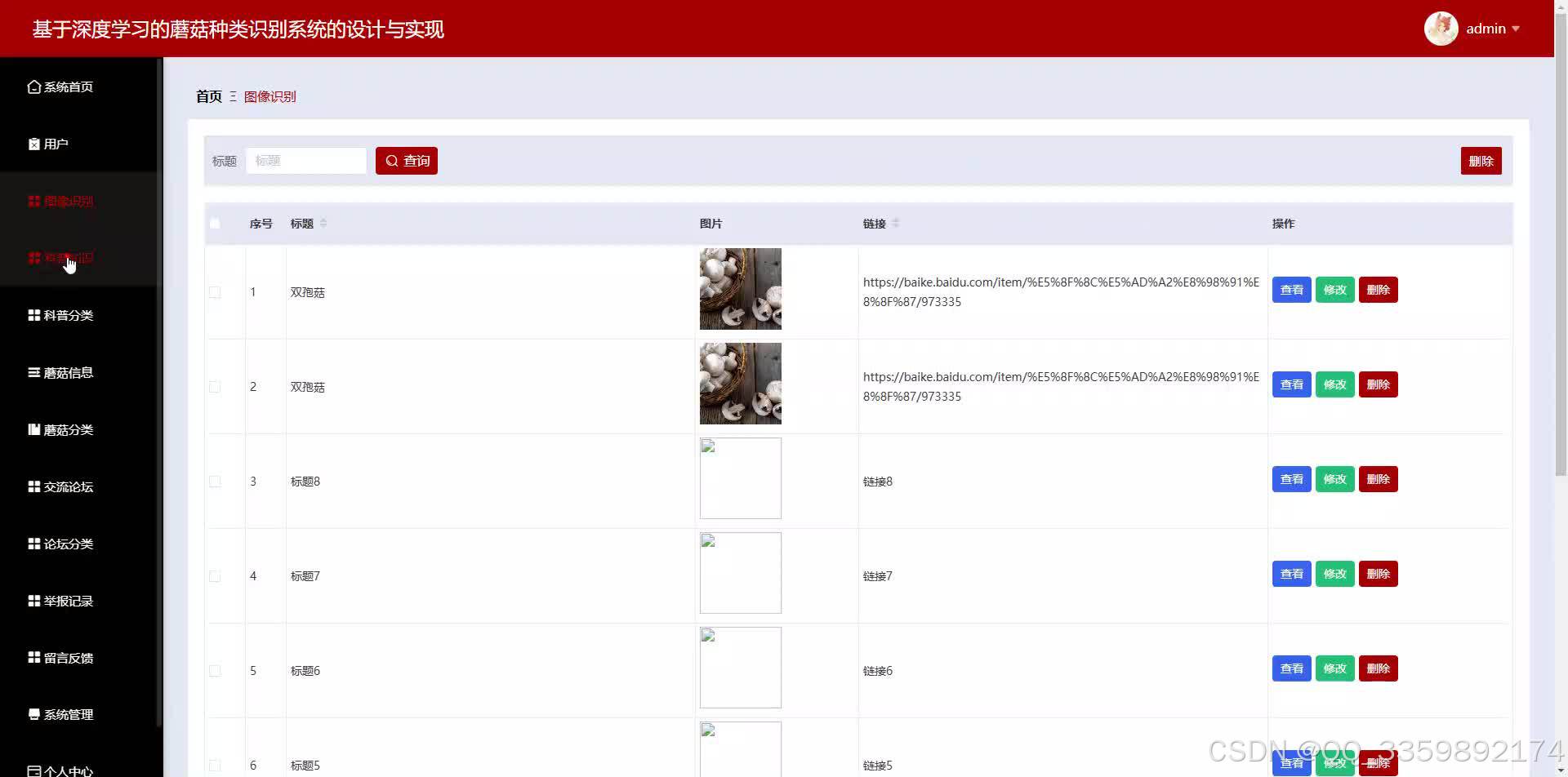Click 修改 for row 标题8
This screenshot has height=777, width=1568.
(x=1334, y=479)
